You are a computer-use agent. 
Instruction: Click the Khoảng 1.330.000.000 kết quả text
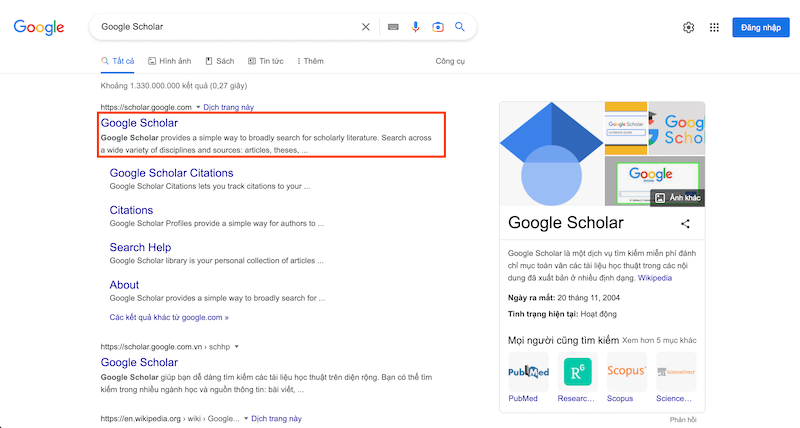coord(174,86)
